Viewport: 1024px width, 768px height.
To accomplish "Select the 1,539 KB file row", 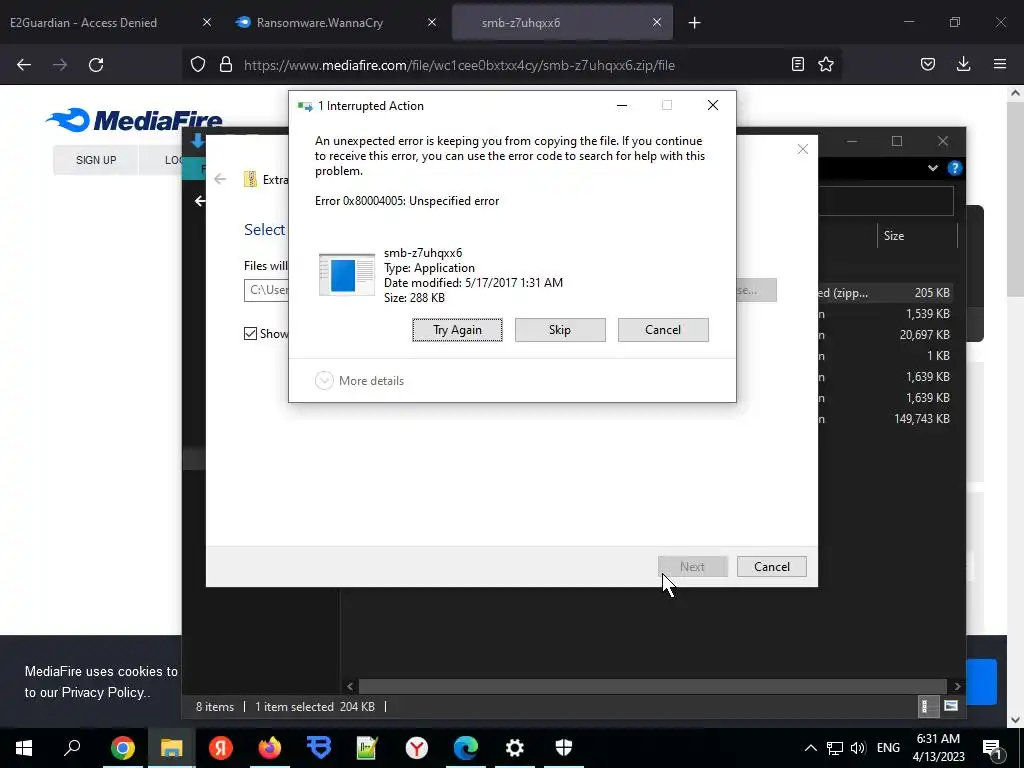I will 885,314.
